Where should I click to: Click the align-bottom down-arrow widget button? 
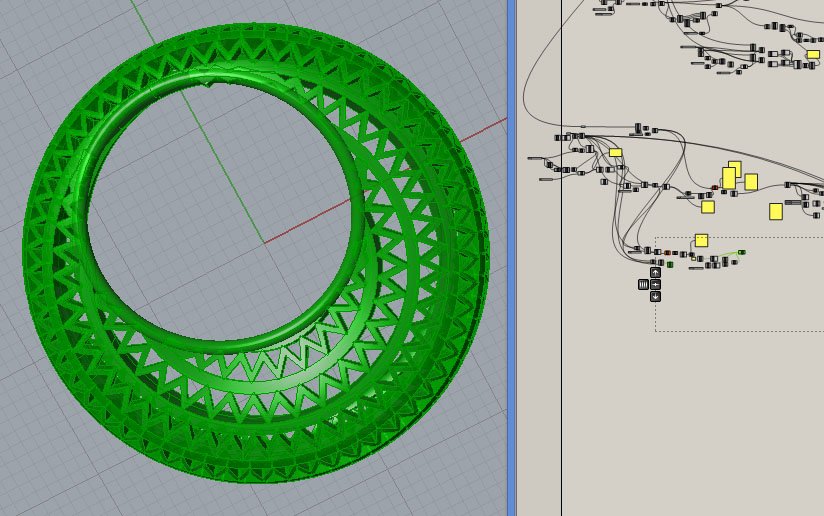pyautogui.click(x=655, y=296)
